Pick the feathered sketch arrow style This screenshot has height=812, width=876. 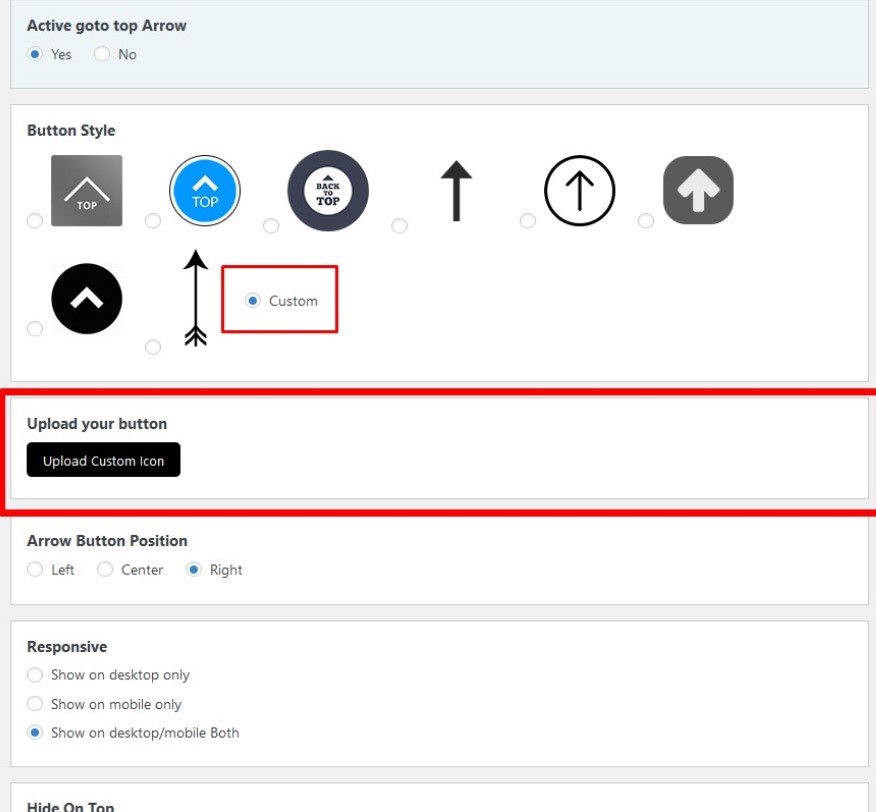pyautogui.click(x=153, y=347)
